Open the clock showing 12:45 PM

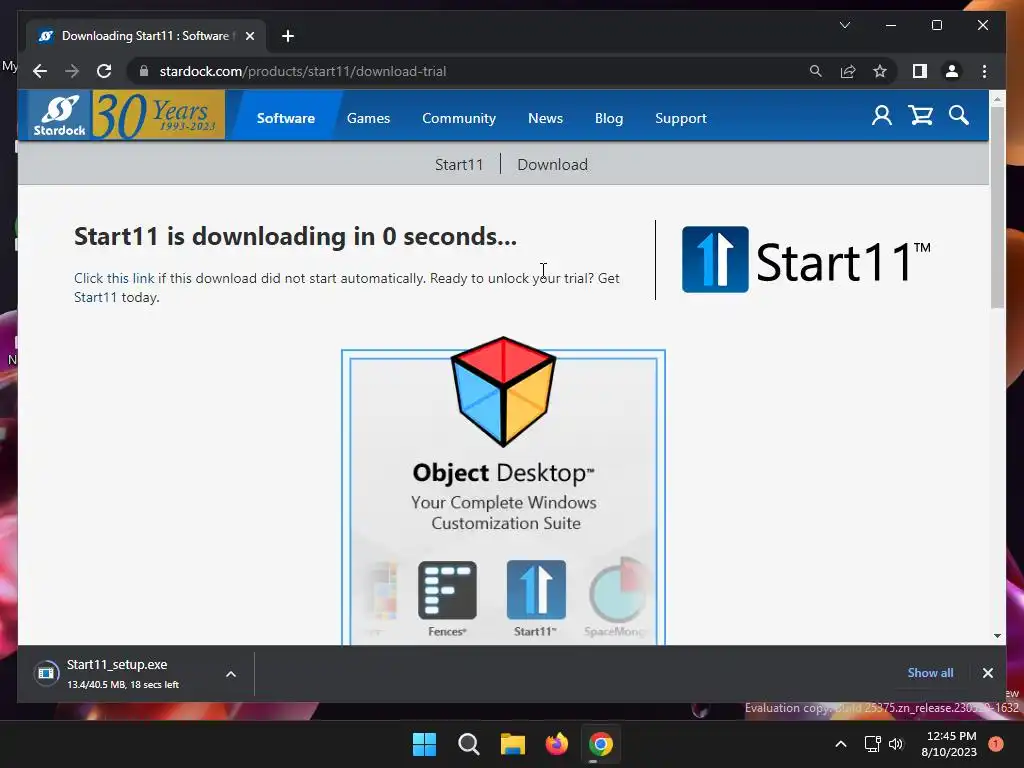coord(950,744)
